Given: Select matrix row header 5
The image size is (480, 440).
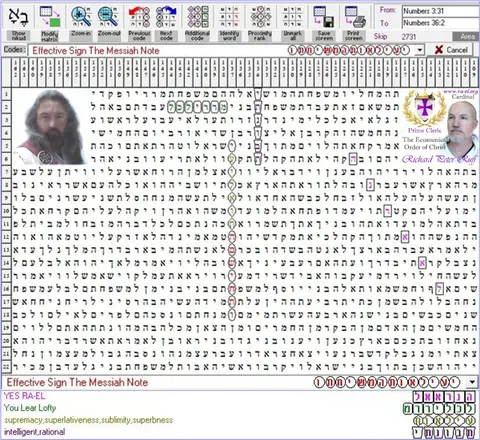Looking at the screenshot, I should coord(6,146).
